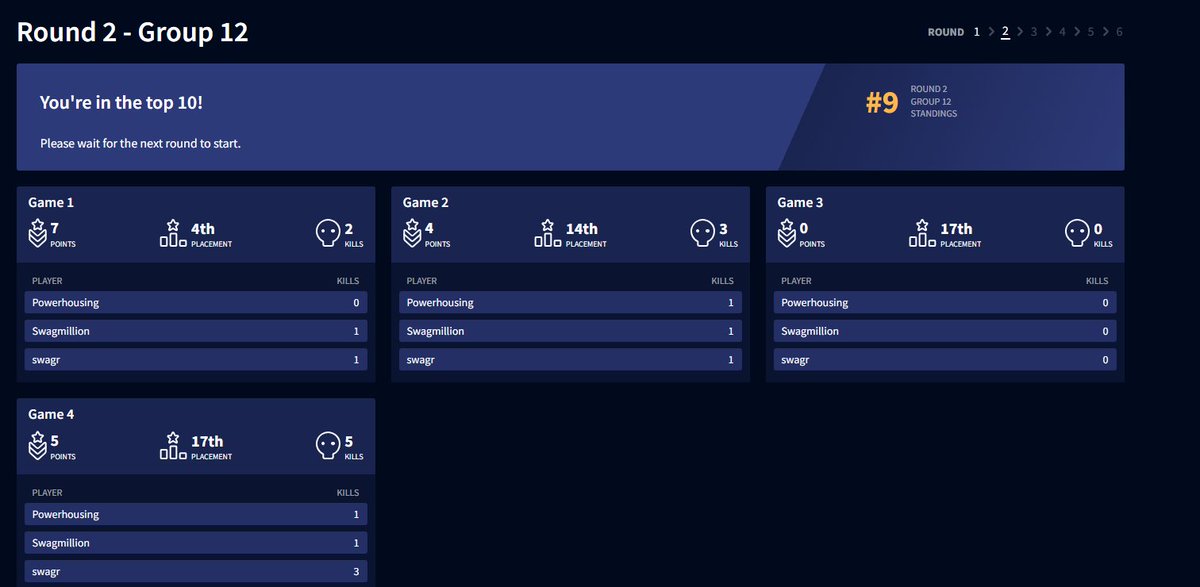This screenshot has height=587, width=1200.
Task: Click the PLAYER column header in Game 2
Action: [422, 281]
